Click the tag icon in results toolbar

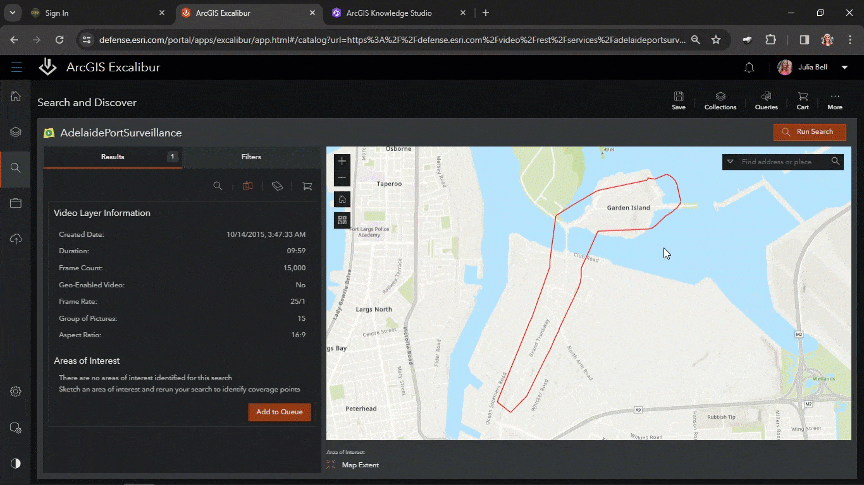[x=277, y=186]
